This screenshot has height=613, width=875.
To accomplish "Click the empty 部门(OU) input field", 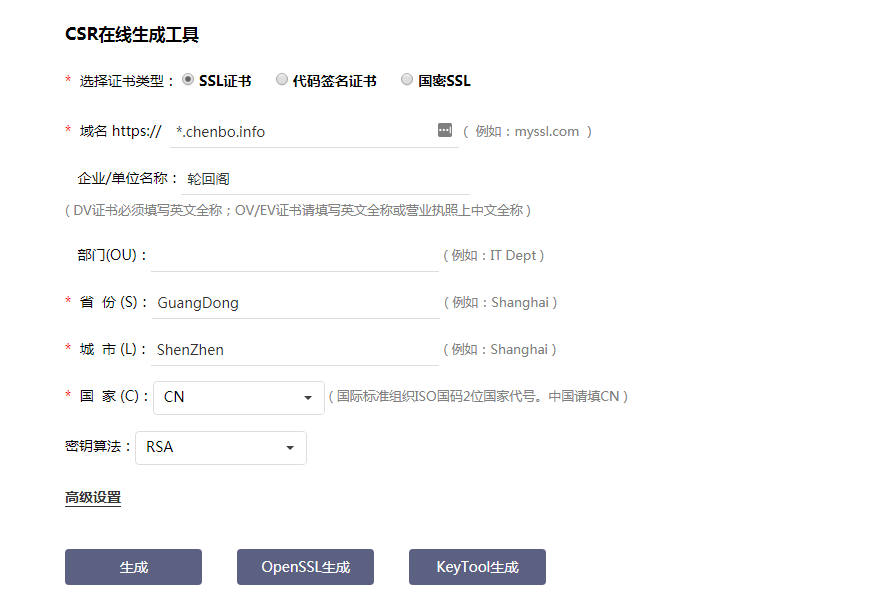I will click(294, 255).
